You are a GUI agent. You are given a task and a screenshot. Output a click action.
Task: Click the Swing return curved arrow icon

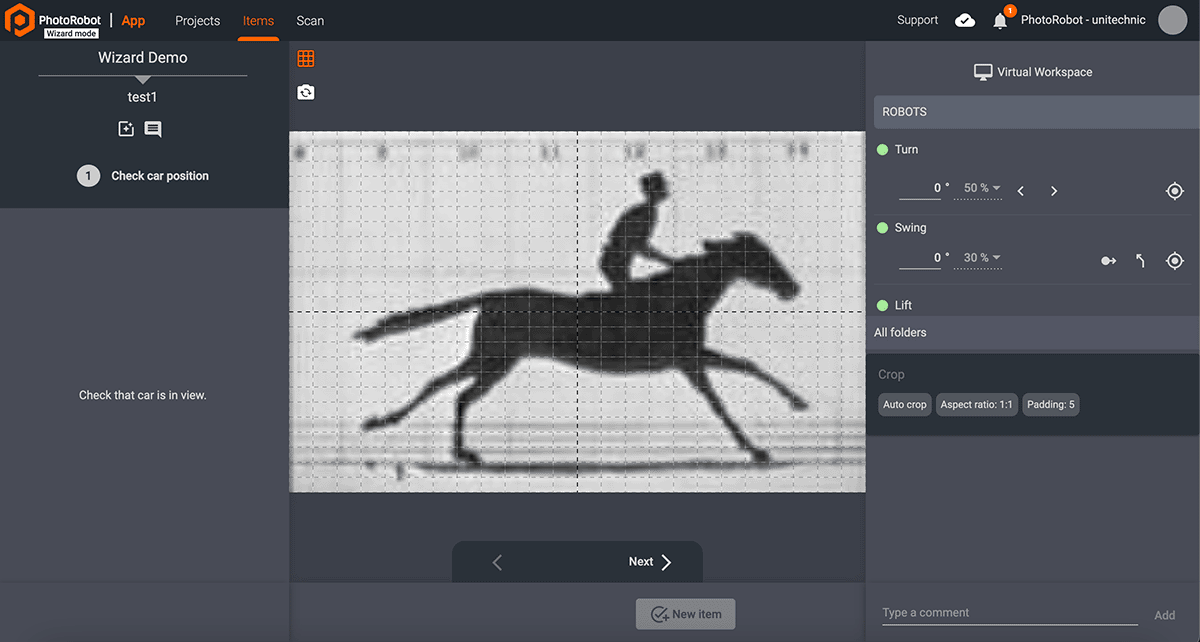point(1140,261)
